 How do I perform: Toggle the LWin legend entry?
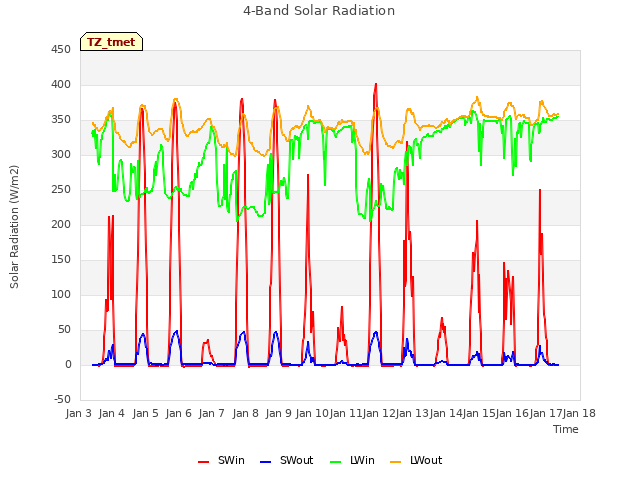[352, 460]
